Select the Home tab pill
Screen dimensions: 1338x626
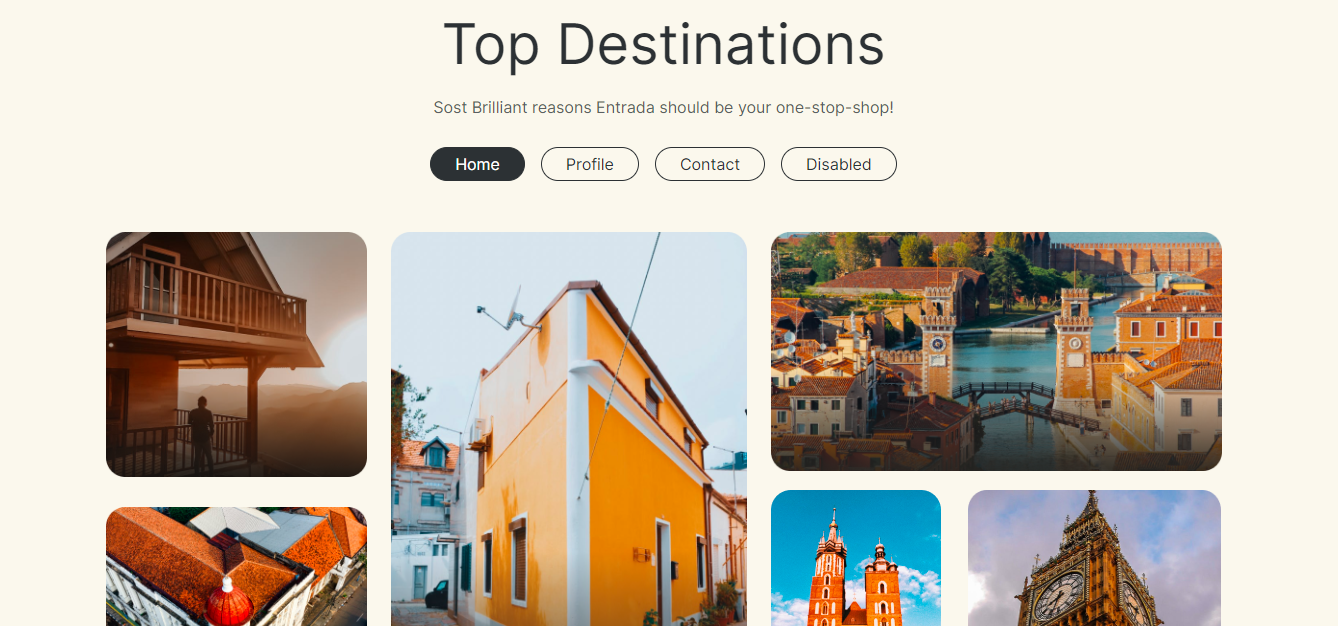pyautogui.click(x=477, y=164)
